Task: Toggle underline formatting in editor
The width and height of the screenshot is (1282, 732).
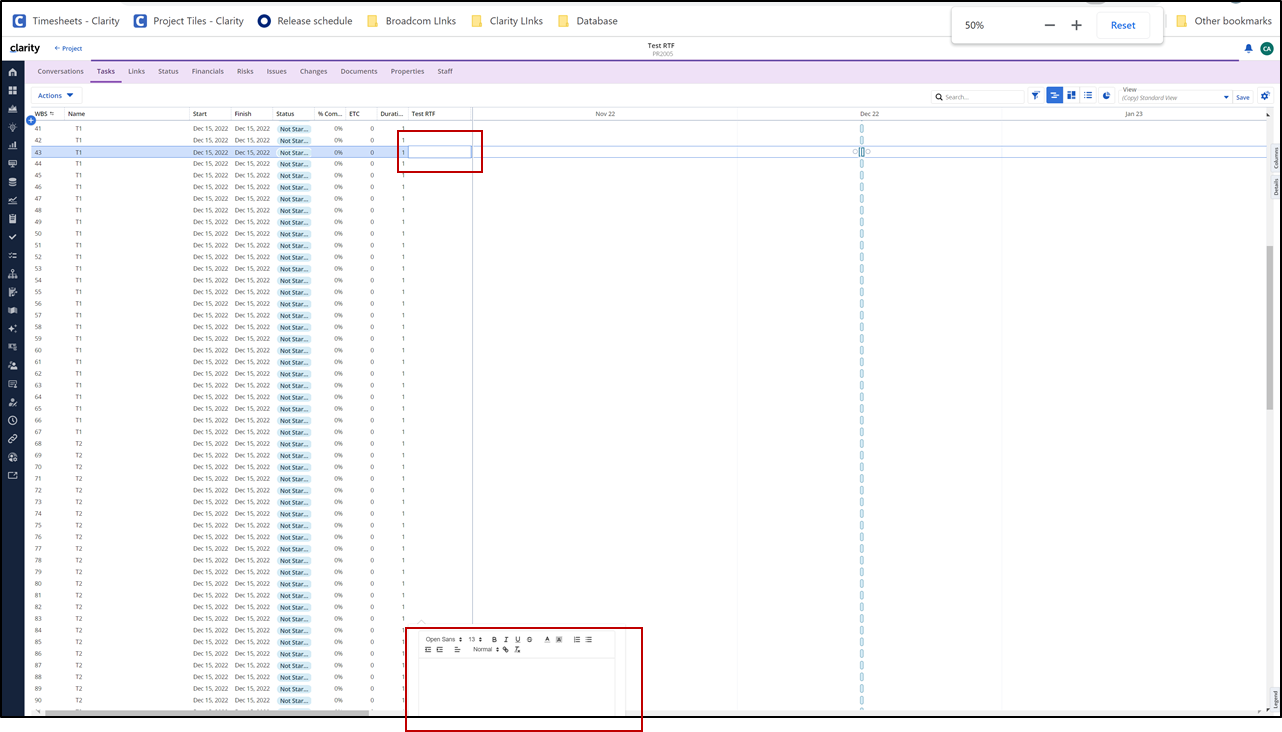Action: click(x=517, y=639)
